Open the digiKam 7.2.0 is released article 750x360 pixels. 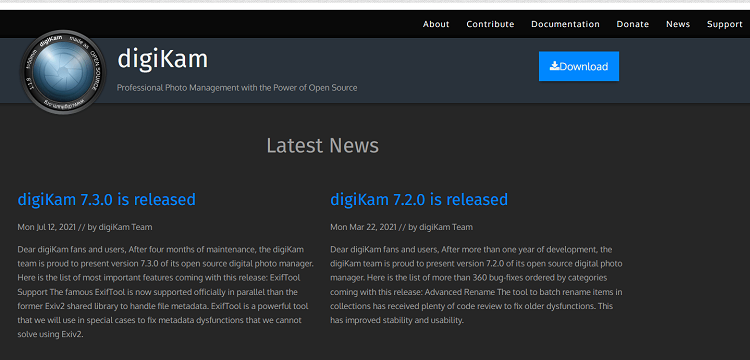pos(419,199)
